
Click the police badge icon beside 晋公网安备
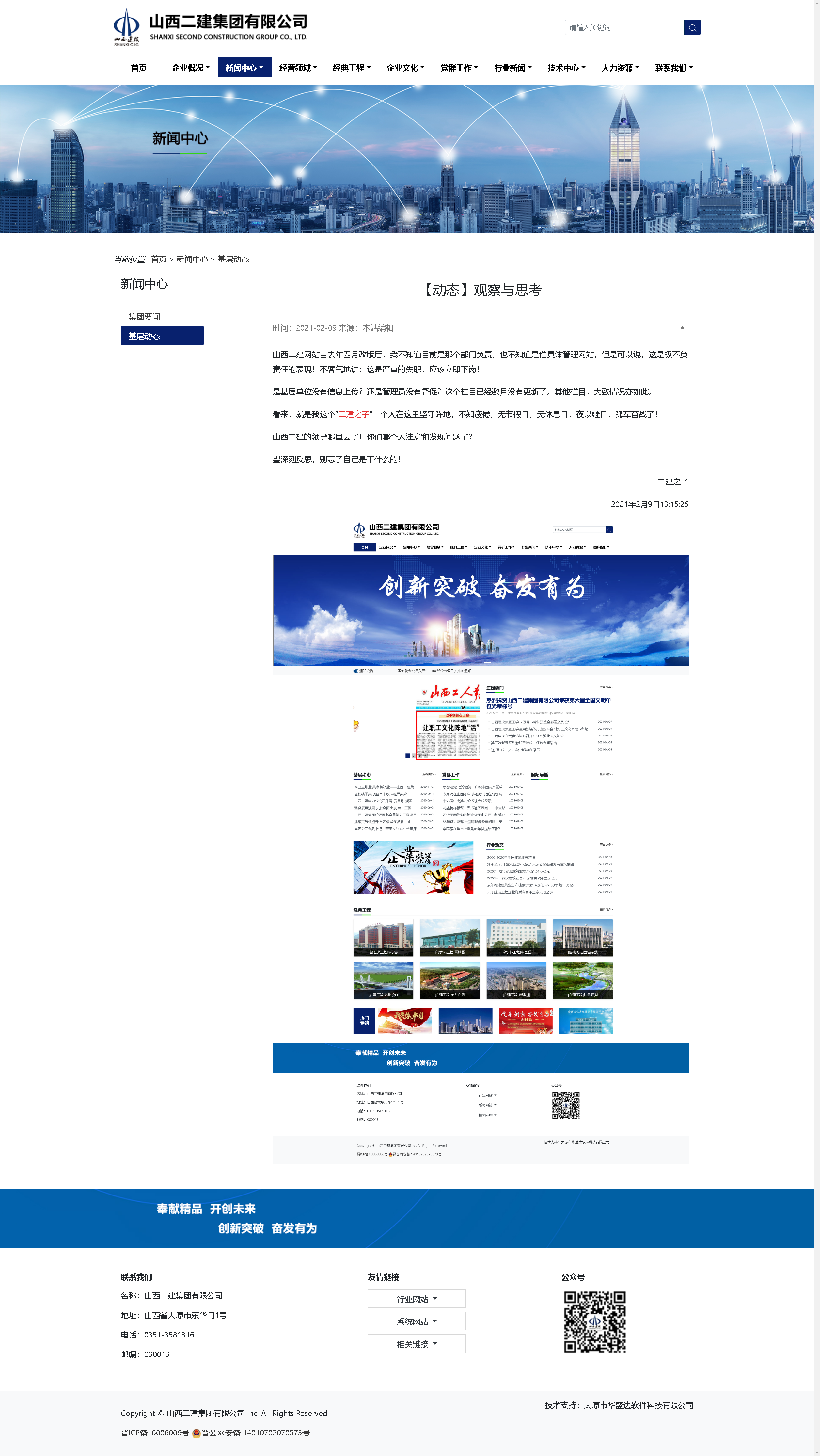[x=196, y=1433]
